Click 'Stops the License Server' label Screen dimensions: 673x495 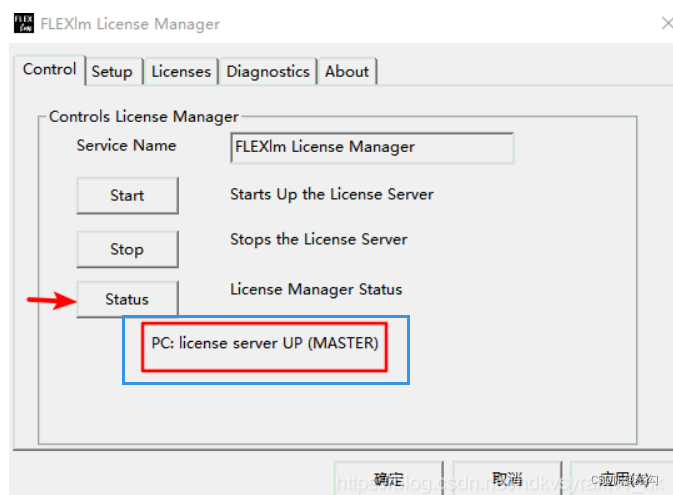coord(318,240)
